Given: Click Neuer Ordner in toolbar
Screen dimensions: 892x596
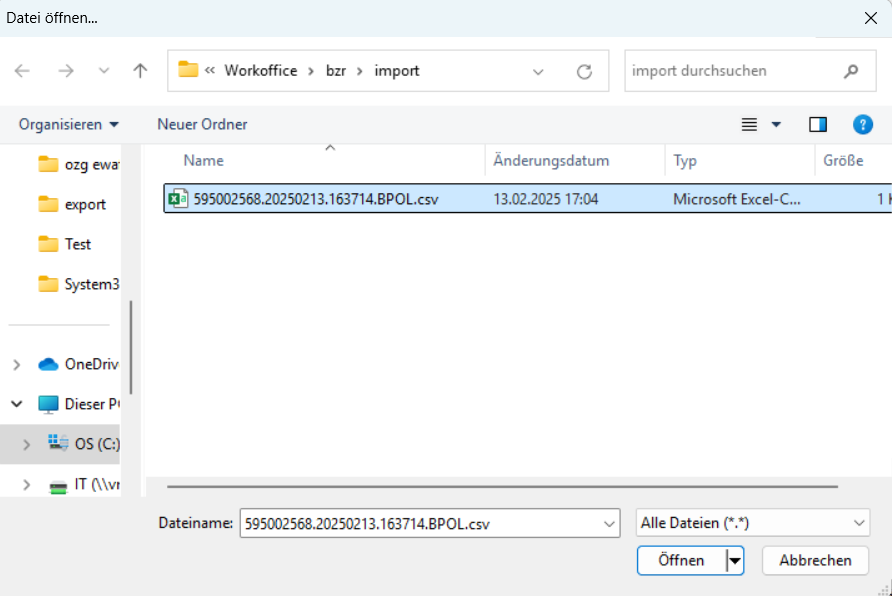Looking at the screenshot, I should (202, 124).
